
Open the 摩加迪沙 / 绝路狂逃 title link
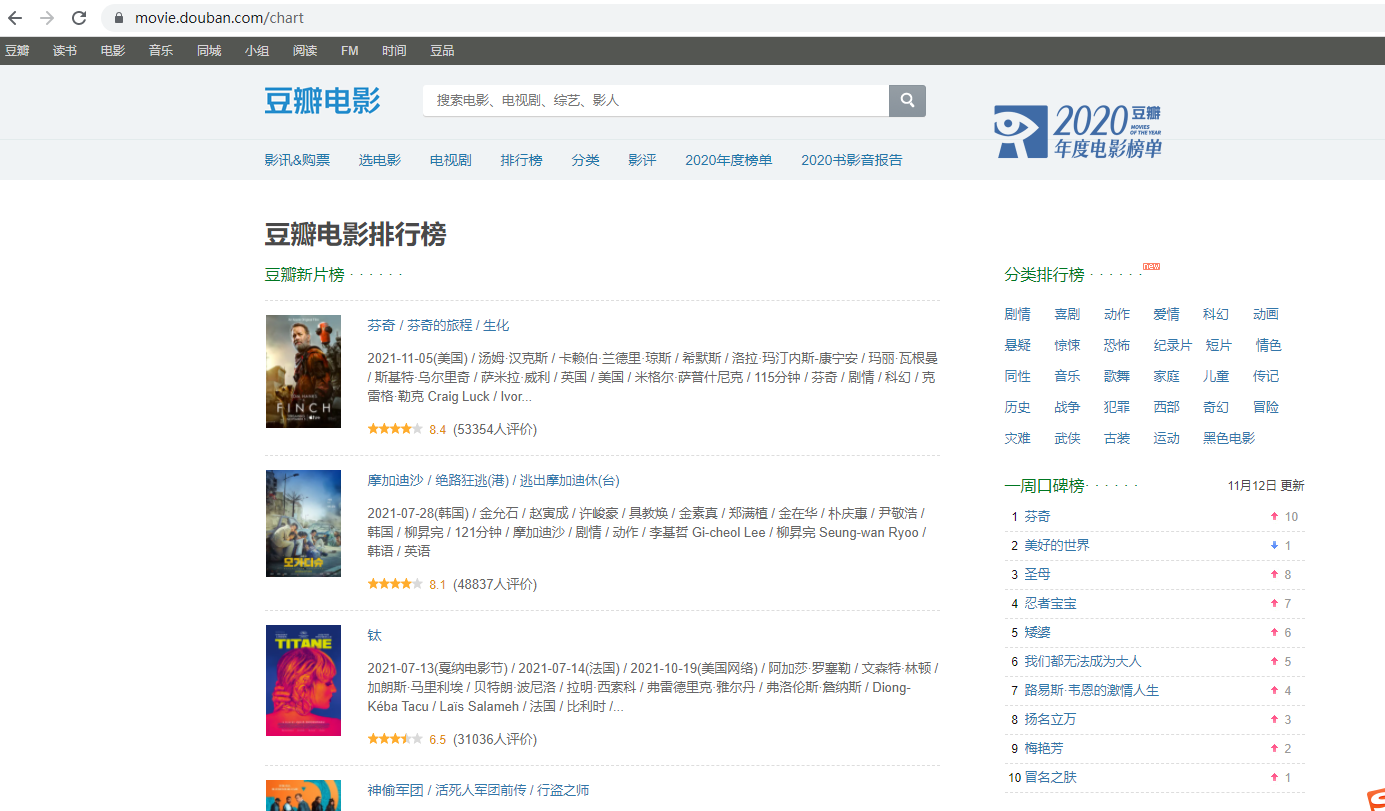493,480
